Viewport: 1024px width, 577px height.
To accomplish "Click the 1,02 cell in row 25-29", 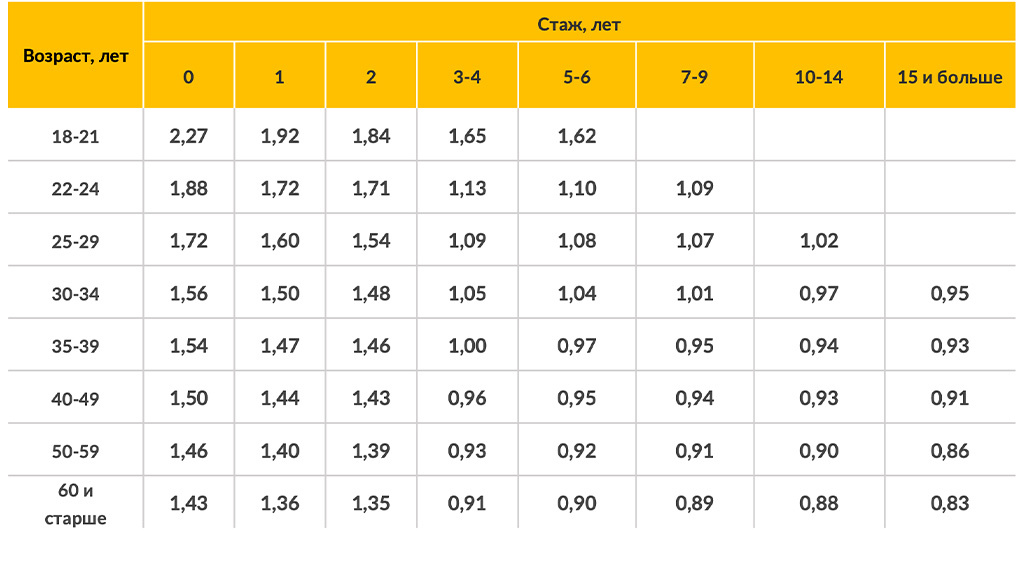I will (818, 241).
